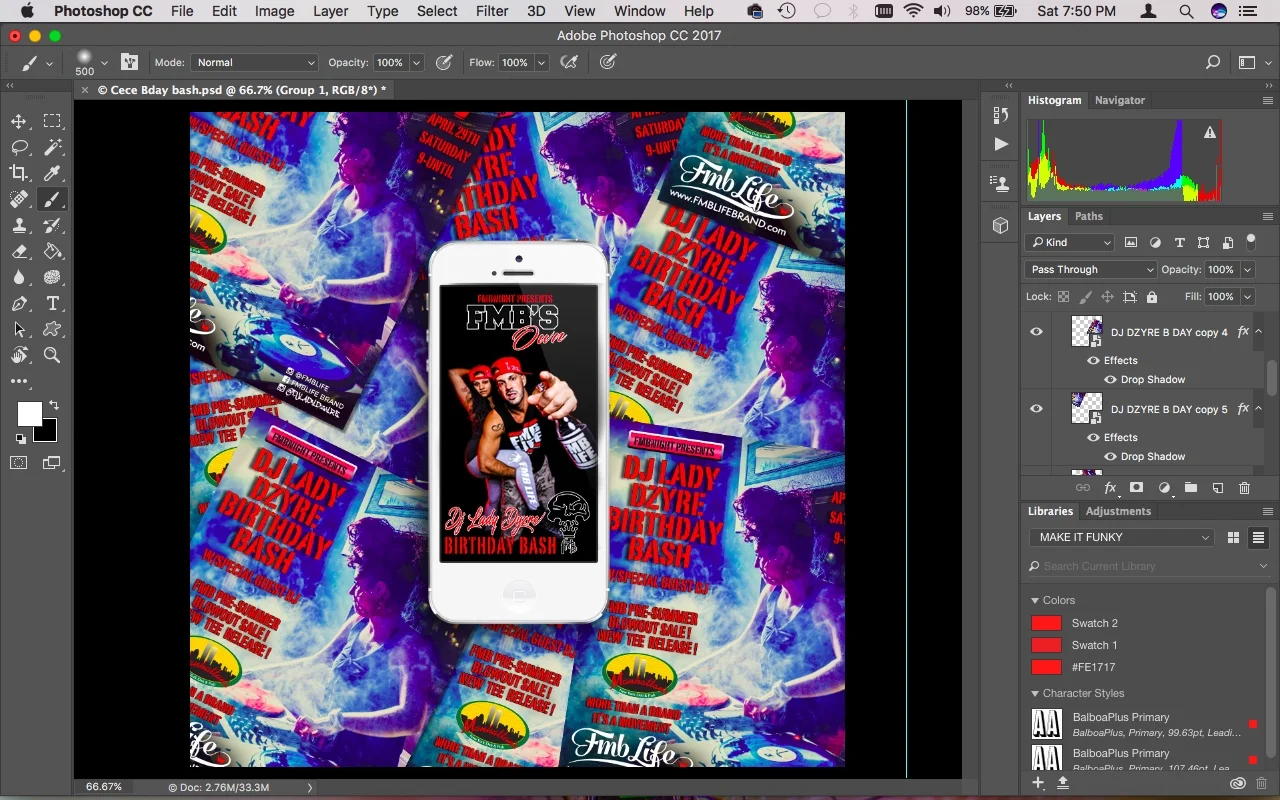Toggle Quick Mask mode
Viewport: 1280px width, 800px height.
tap(19, 463)
